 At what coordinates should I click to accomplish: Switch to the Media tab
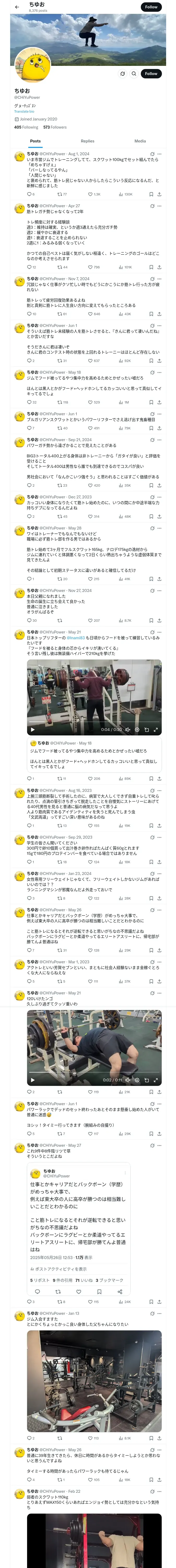pos(140,141)
